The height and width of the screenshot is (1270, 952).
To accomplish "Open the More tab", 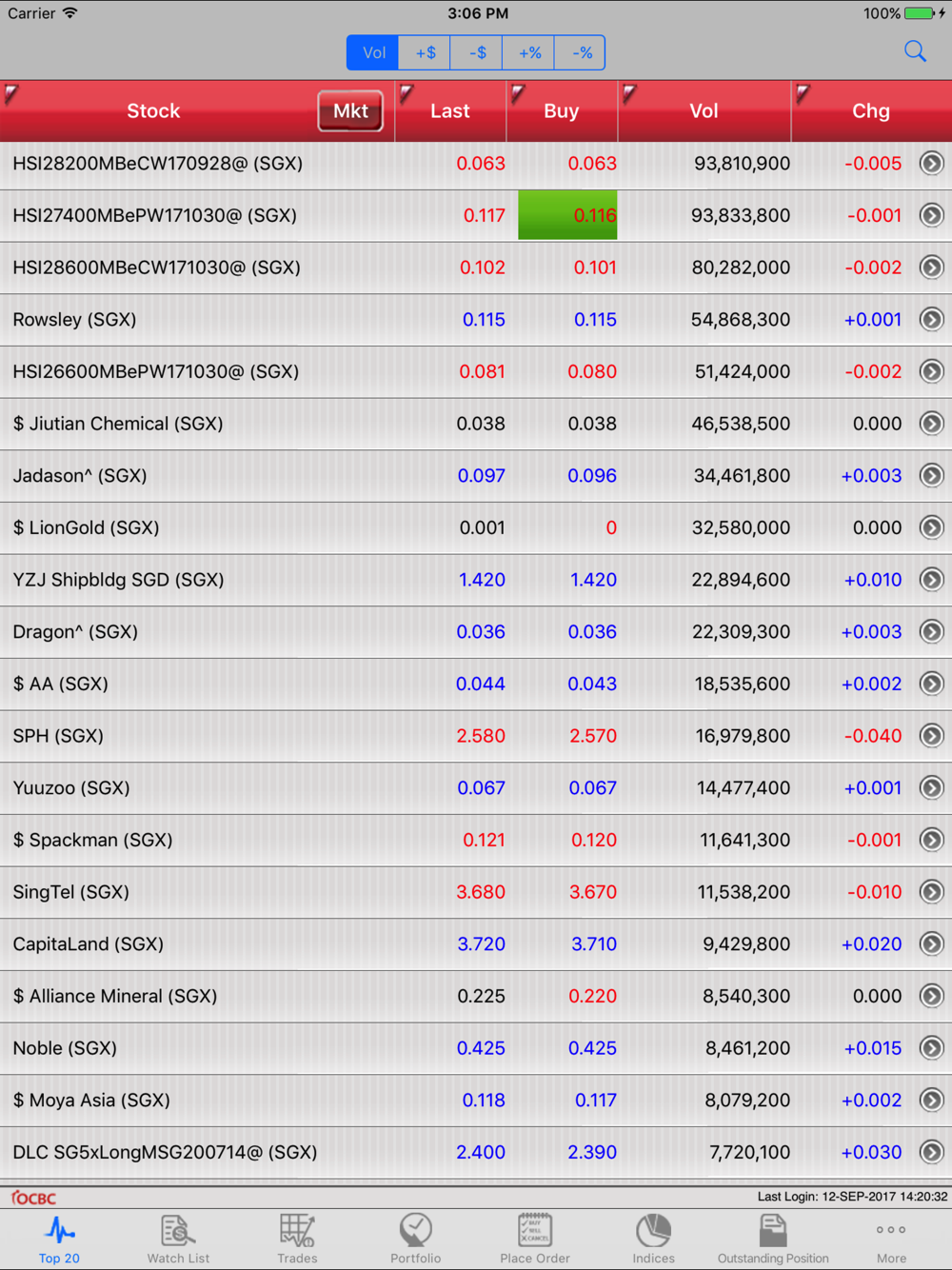I will [x=891, y=1240].
